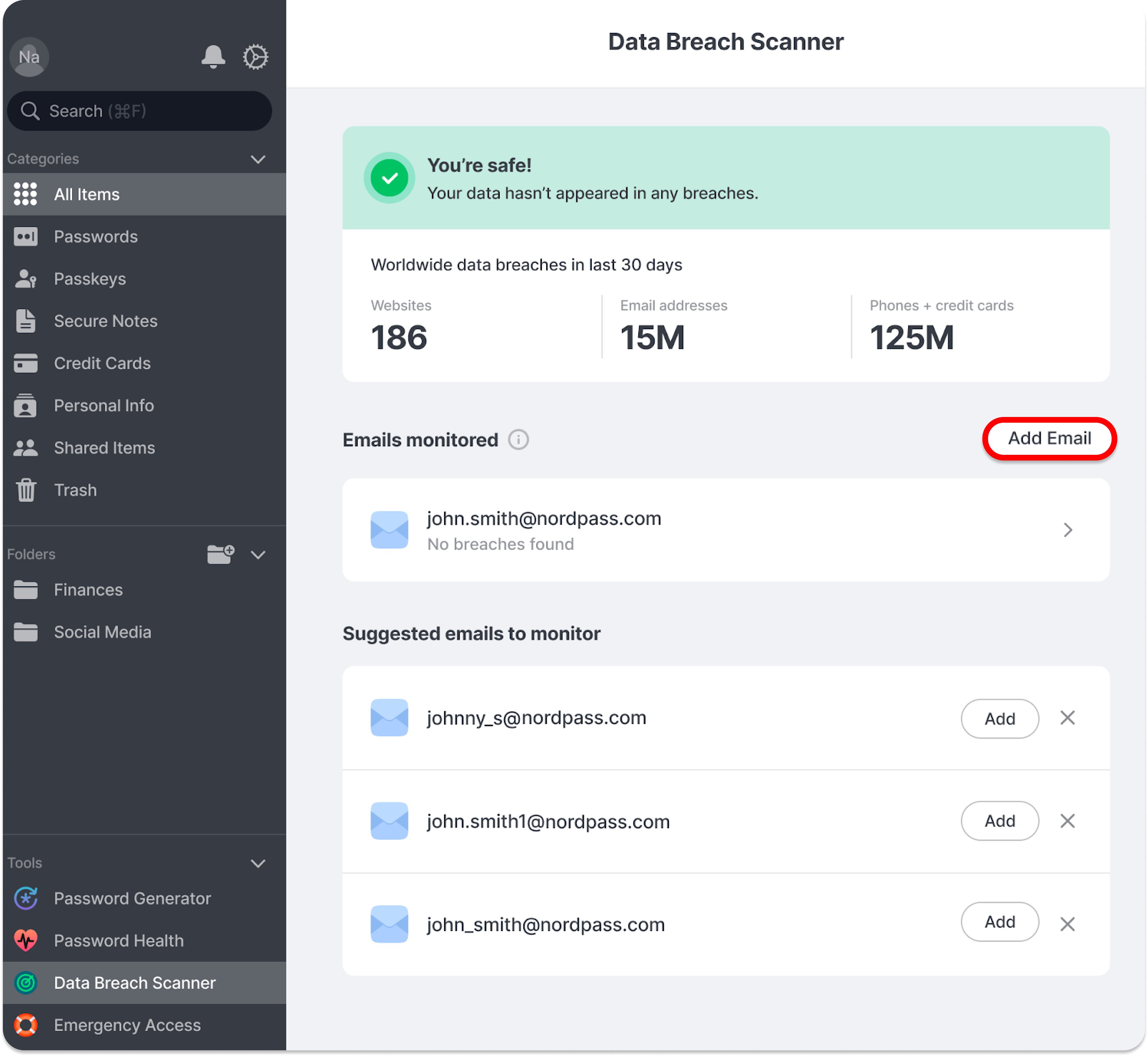Open the Passwords category
The image size is (1148, 1056).
(x=145, y=237)
